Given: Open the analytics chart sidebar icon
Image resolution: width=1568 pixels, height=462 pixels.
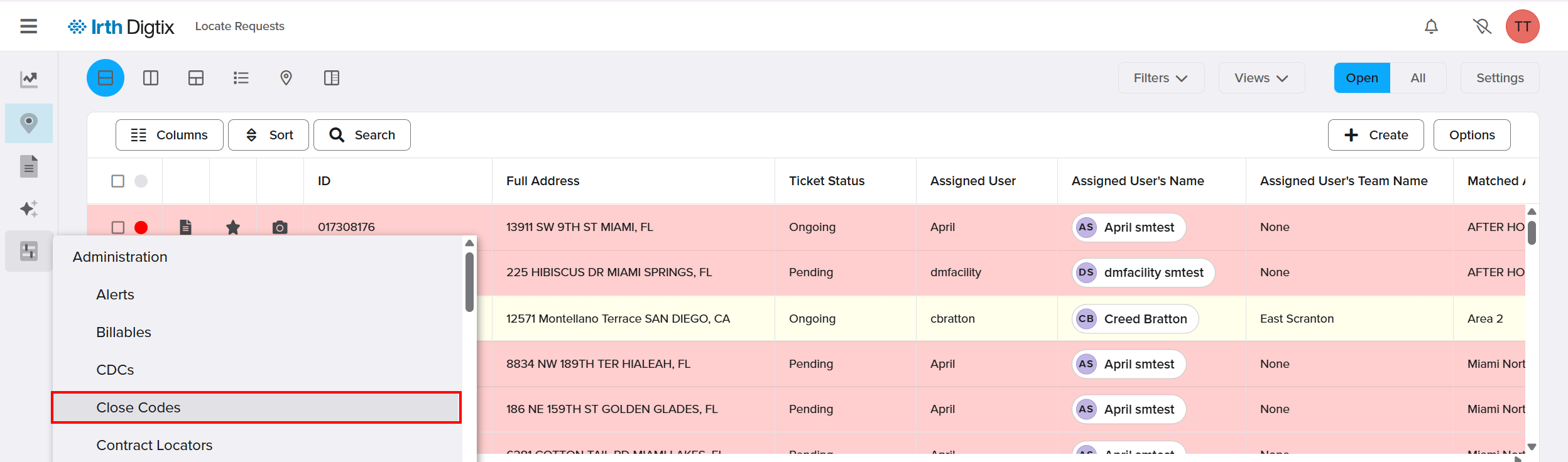Looking at the screenshot, I should (29, 79).
